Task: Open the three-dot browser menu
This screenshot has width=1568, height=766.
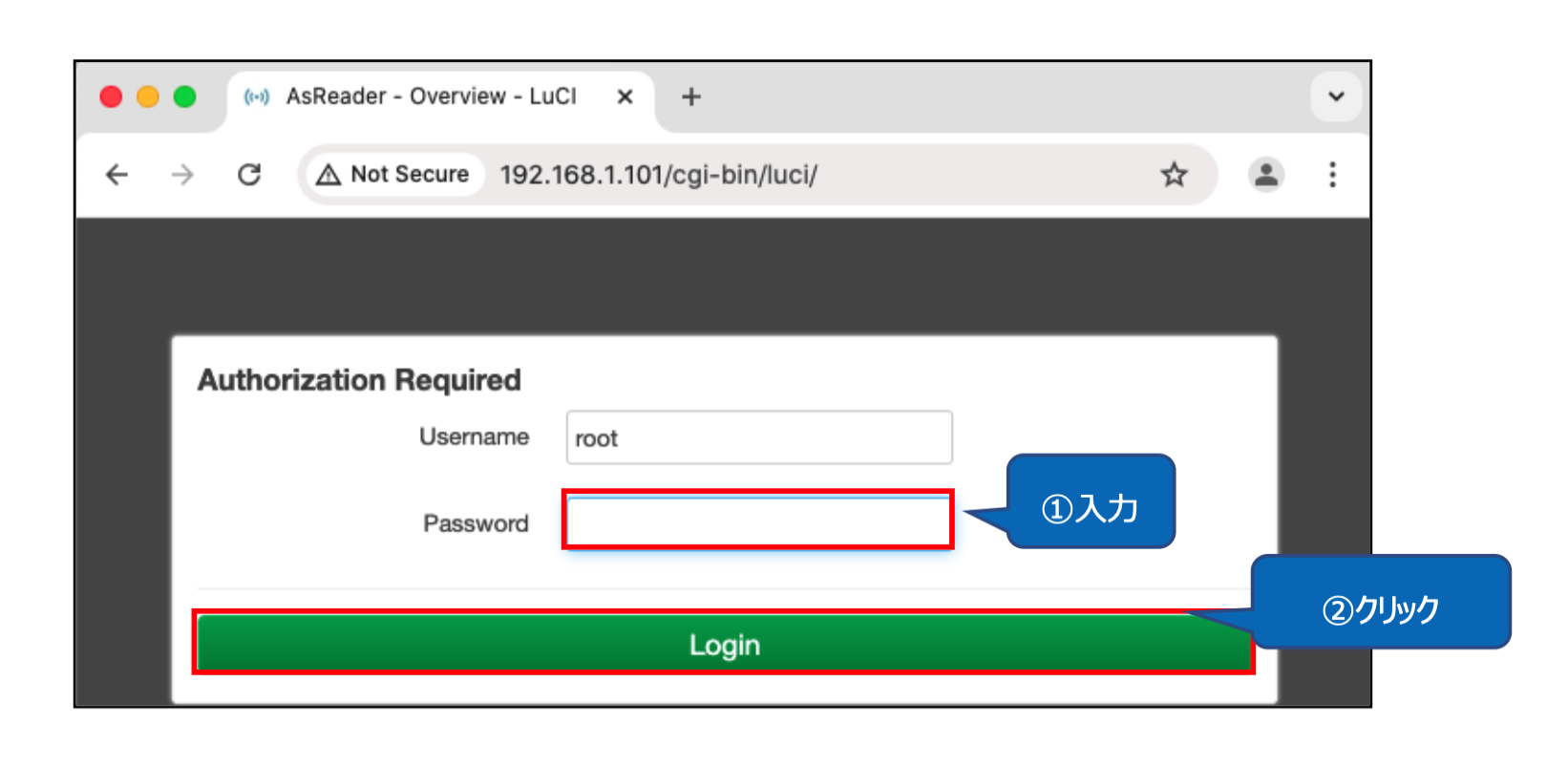Action: click(1332, 175)
